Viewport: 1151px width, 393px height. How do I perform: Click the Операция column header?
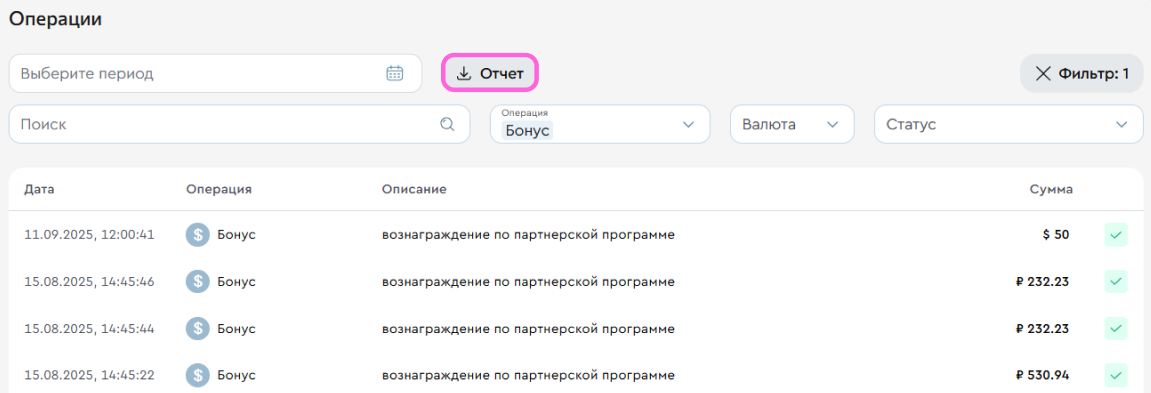click(x=219, y=190)
